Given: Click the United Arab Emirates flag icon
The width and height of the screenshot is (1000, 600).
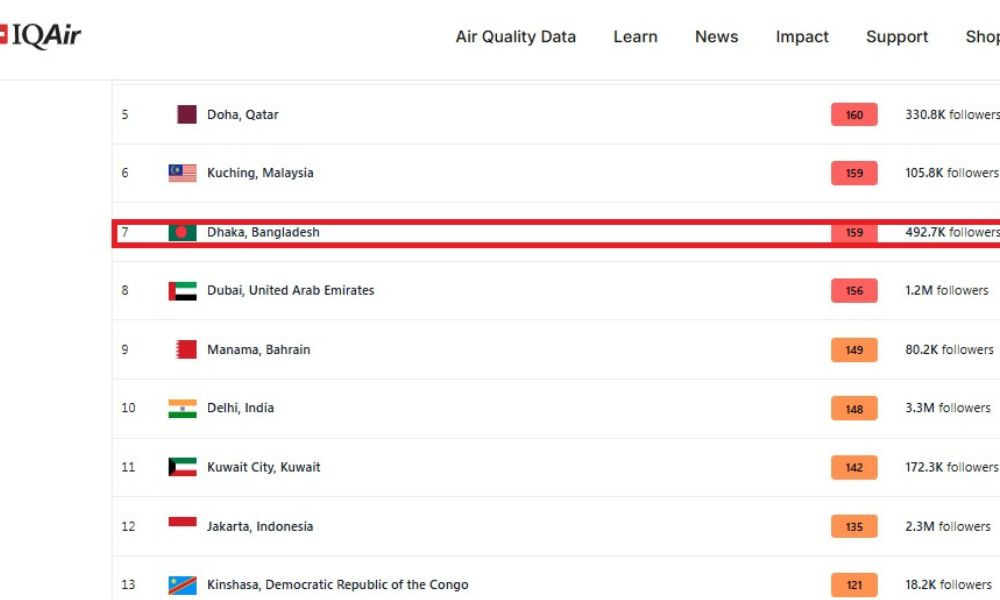Looking at the screenshot, I should 182,291.
